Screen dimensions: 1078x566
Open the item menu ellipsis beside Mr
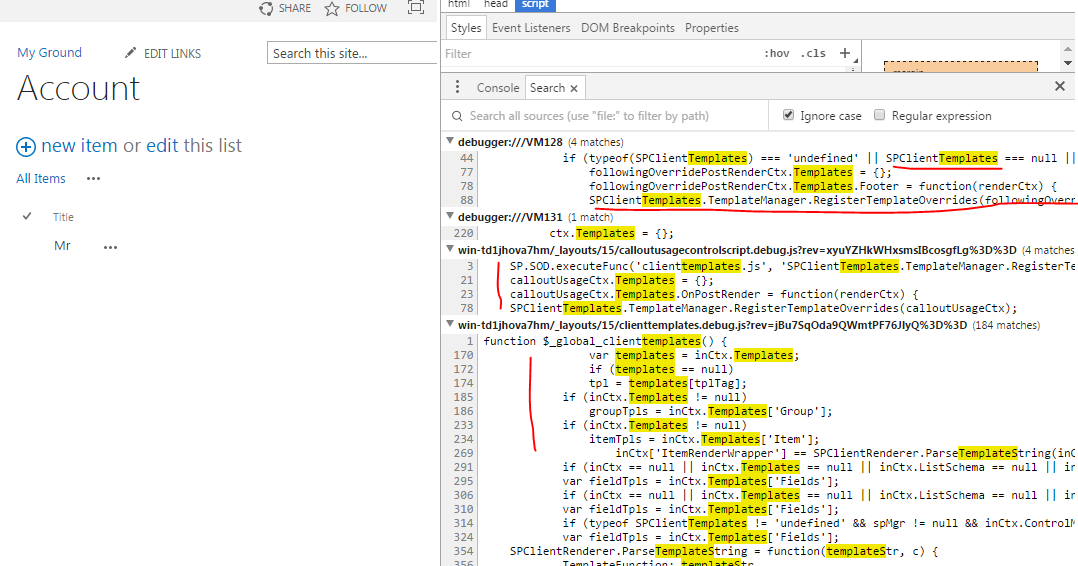coord(111,247)
